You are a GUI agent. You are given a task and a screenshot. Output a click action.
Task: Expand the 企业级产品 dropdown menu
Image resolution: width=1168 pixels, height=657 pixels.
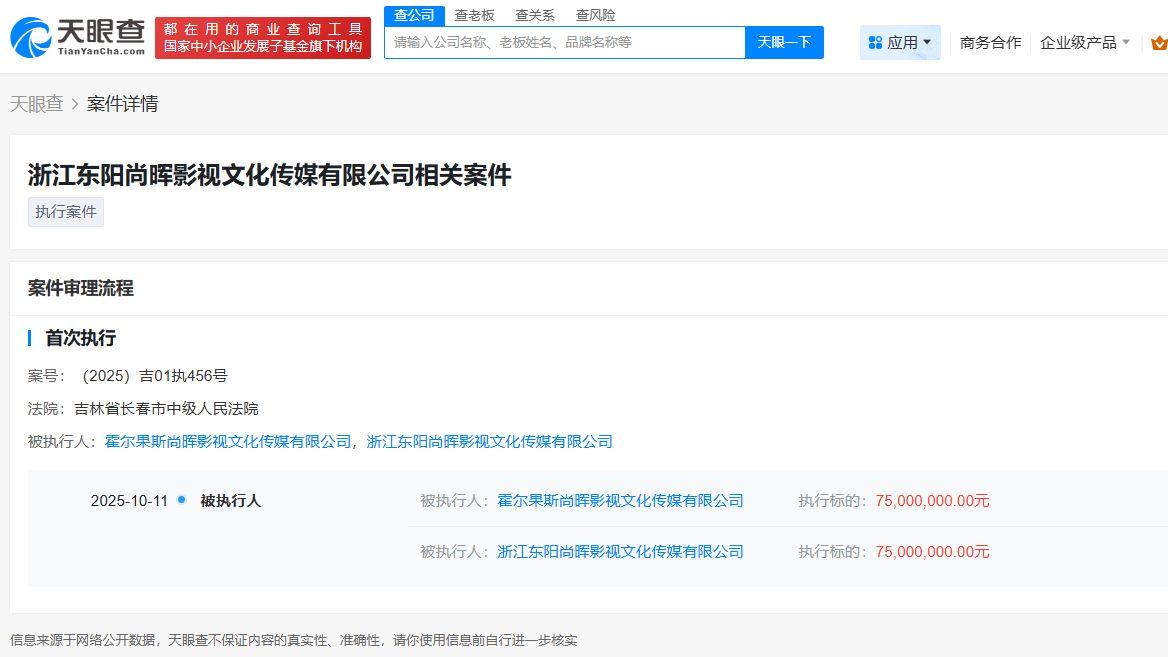click(1085, 42)
